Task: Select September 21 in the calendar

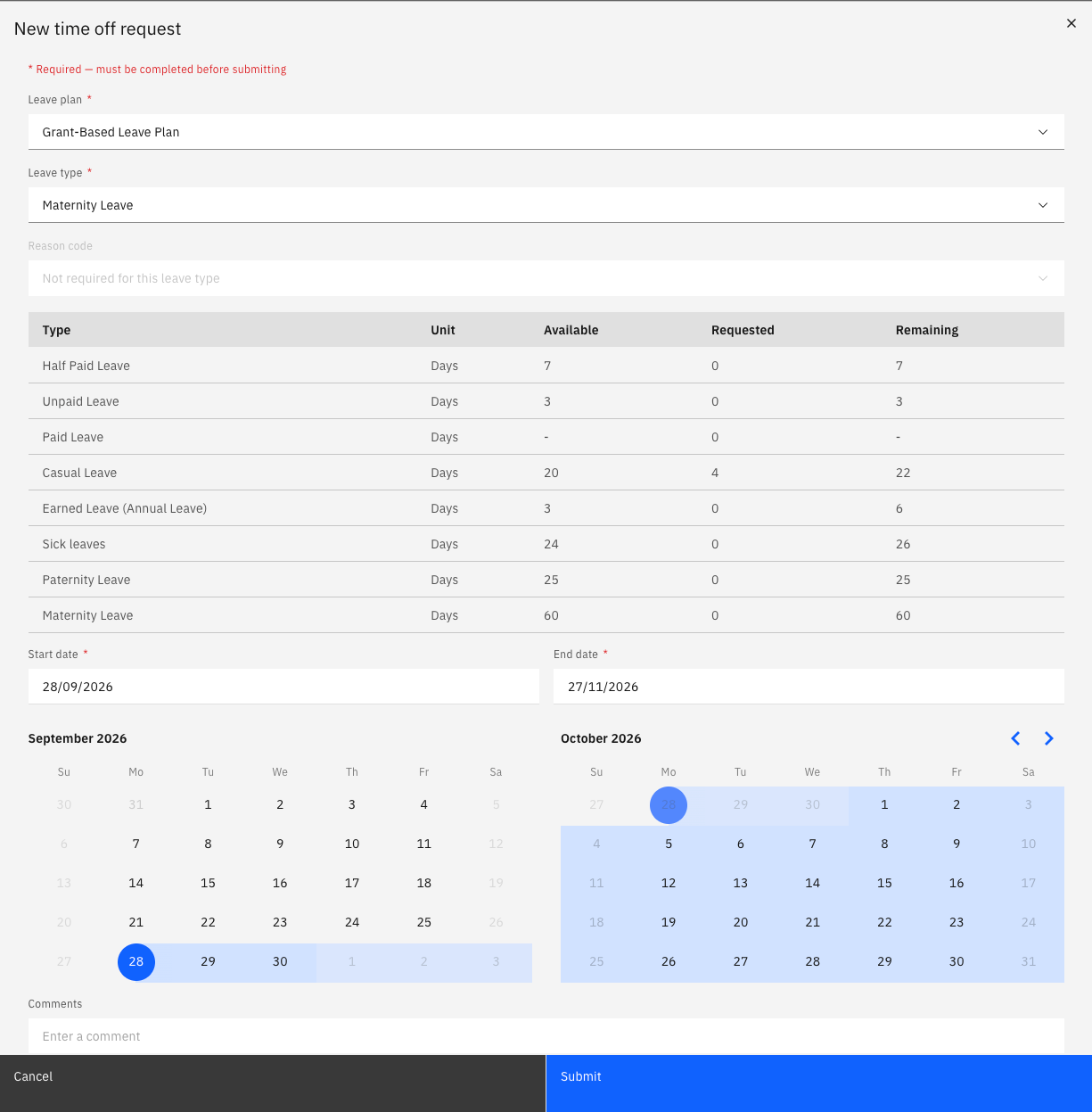Action: [136, 923]
